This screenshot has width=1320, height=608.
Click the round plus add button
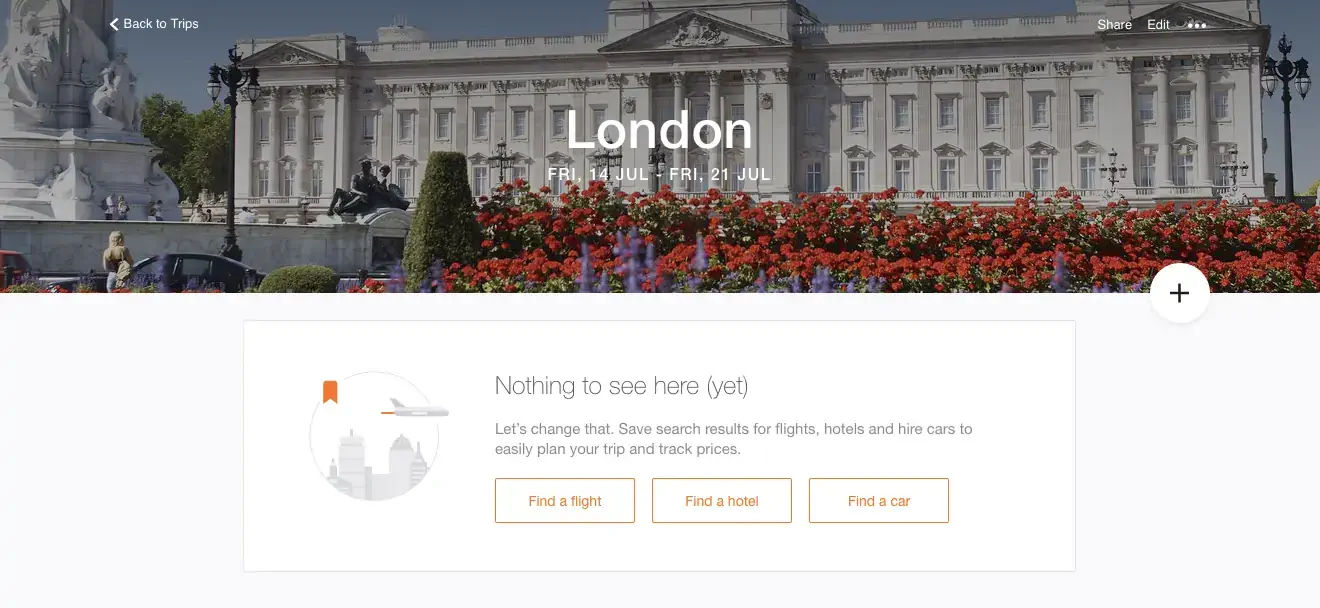click(1180, 293)
